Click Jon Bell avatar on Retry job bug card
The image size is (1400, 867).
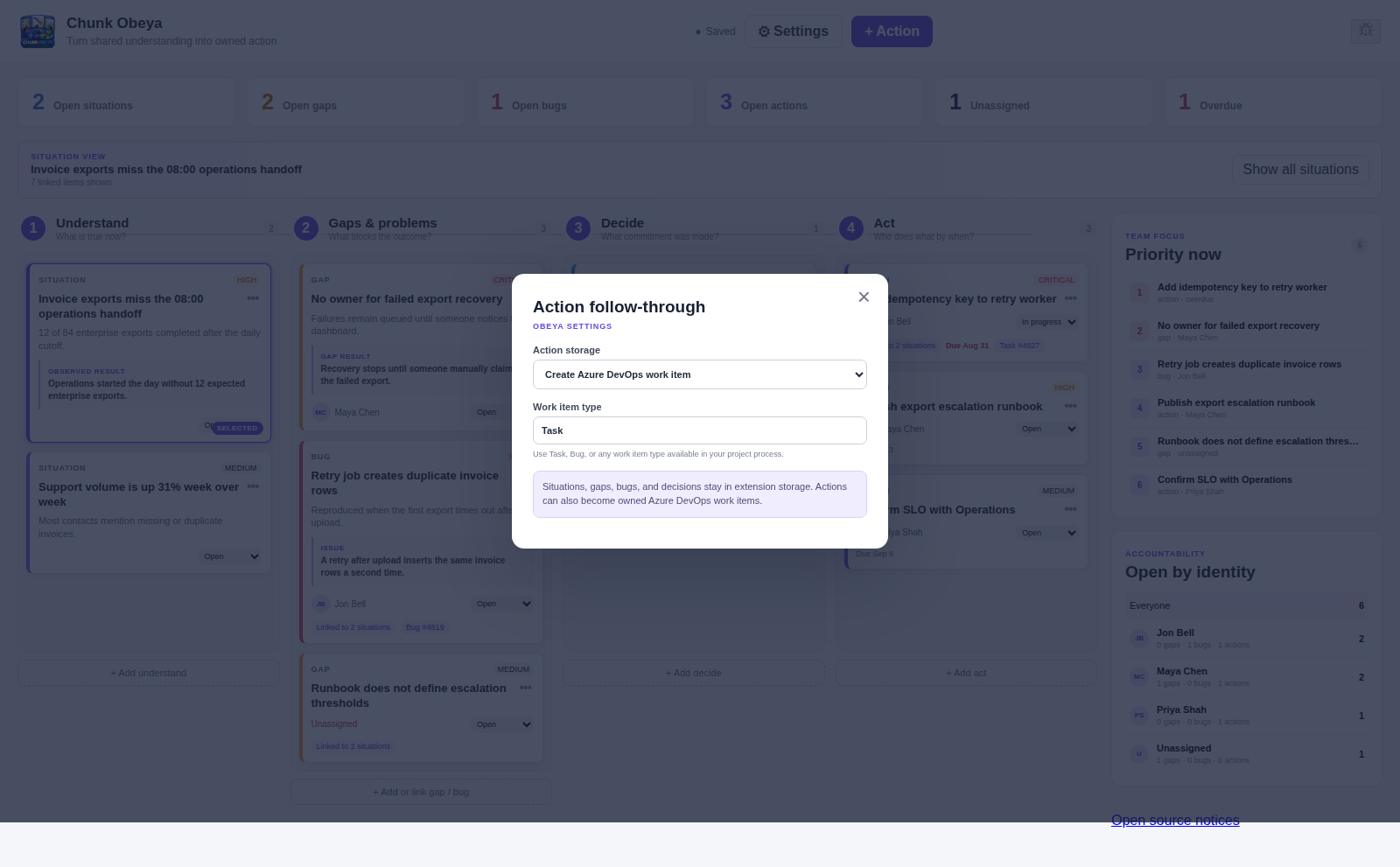pos(321,604)
